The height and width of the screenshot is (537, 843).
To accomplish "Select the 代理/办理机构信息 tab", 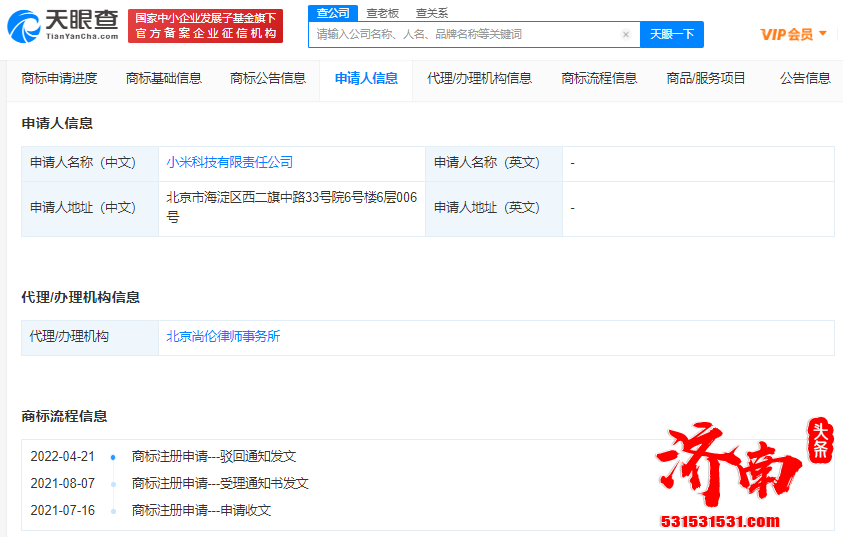I will pos(479,78).
